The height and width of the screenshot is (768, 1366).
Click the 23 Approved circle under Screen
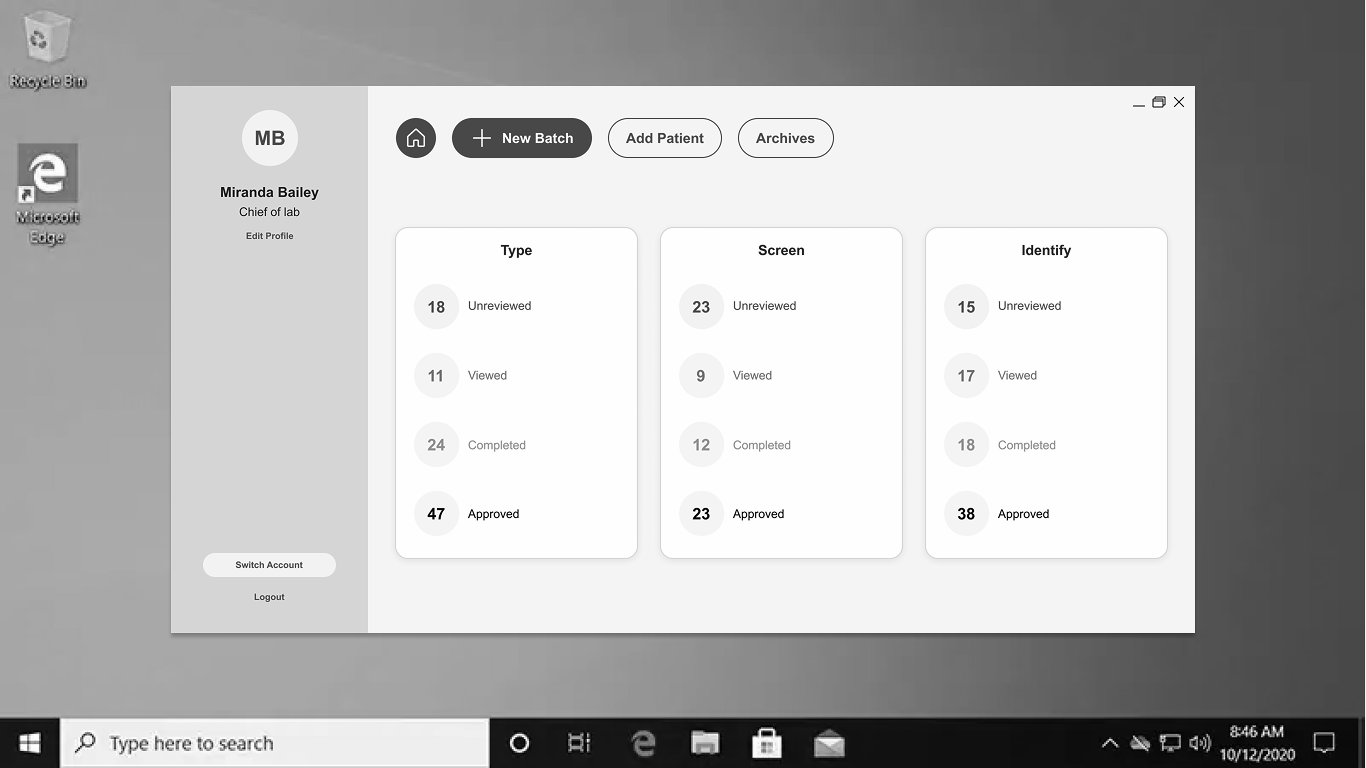(x=700, y=513)
